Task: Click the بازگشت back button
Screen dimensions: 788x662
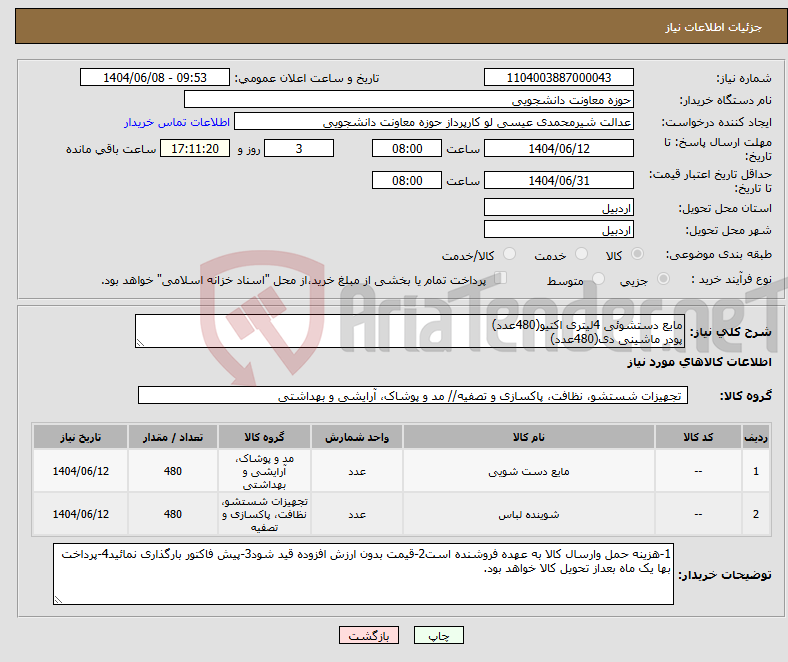Action: (369, 635)
